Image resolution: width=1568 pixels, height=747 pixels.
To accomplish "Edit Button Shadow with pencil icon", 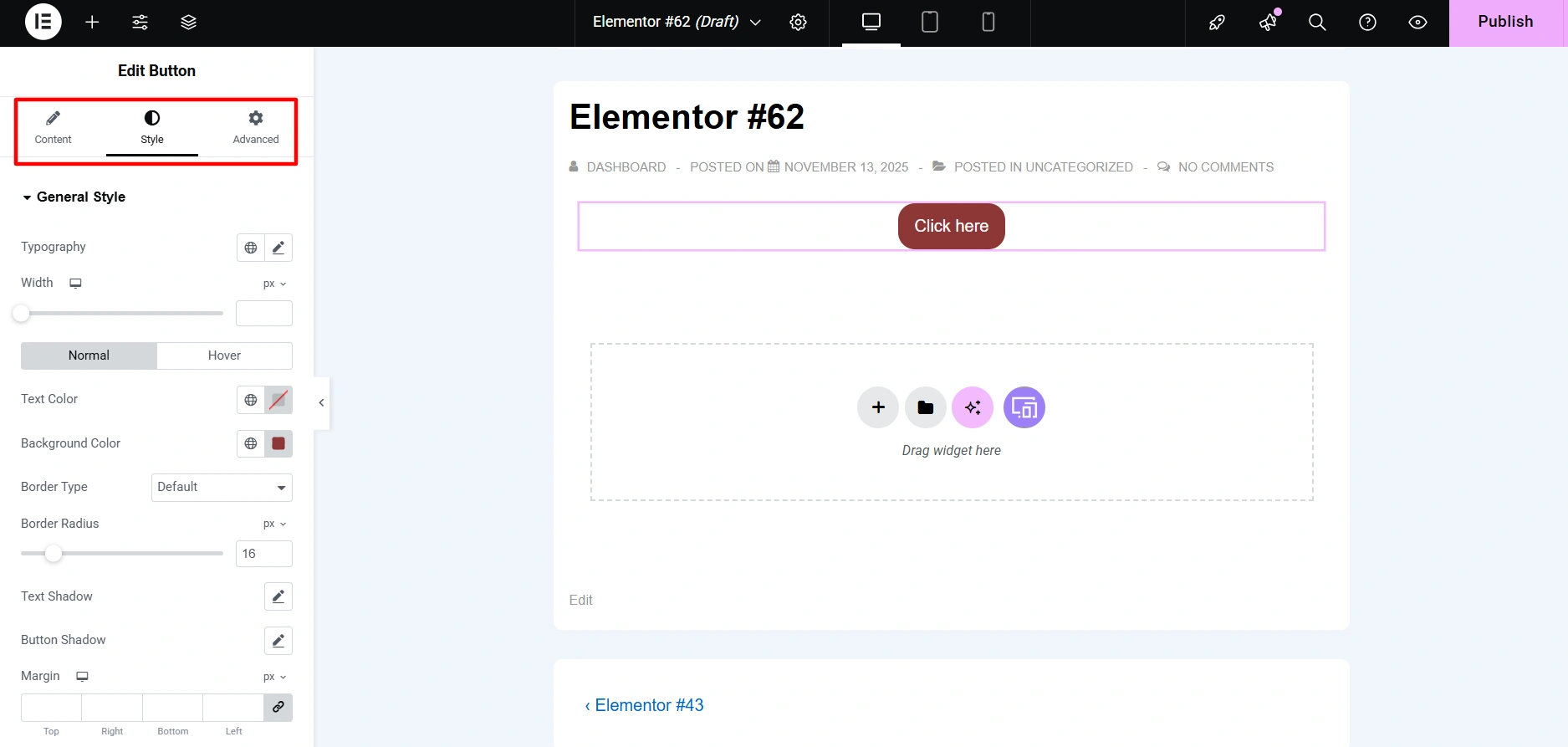I will (x=278, y=641).
